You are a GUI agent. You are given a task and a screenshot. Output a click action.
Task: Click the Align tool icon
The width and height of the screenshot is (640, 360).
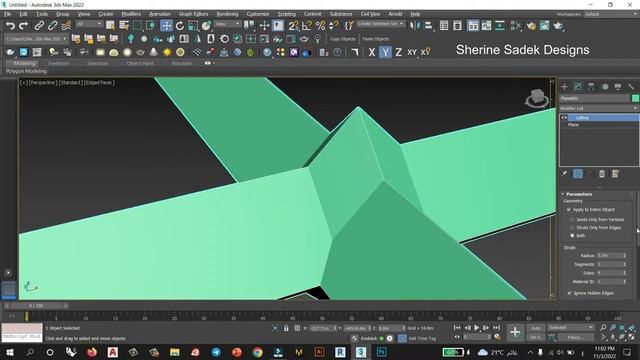pyautogui.click(x=428, y=26)
